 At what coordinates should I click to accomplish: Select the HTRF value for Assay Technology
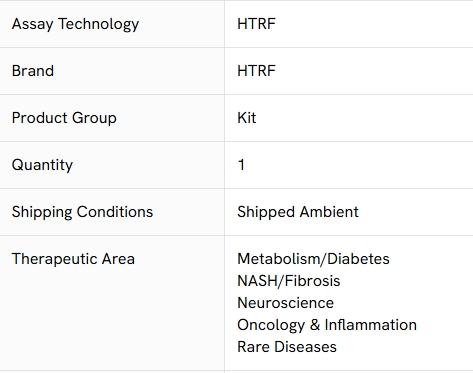tap(256, 24)
